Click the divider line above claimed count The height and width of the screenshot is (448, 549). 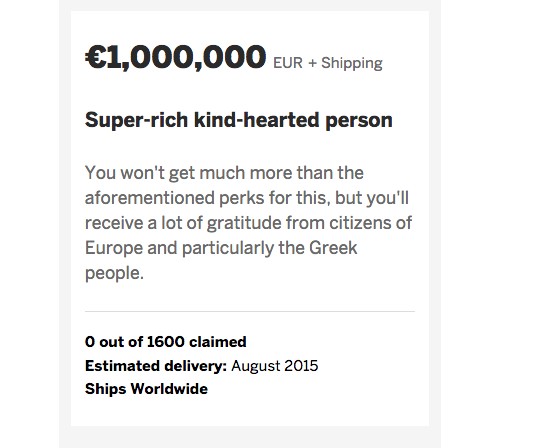click(250, 311)
